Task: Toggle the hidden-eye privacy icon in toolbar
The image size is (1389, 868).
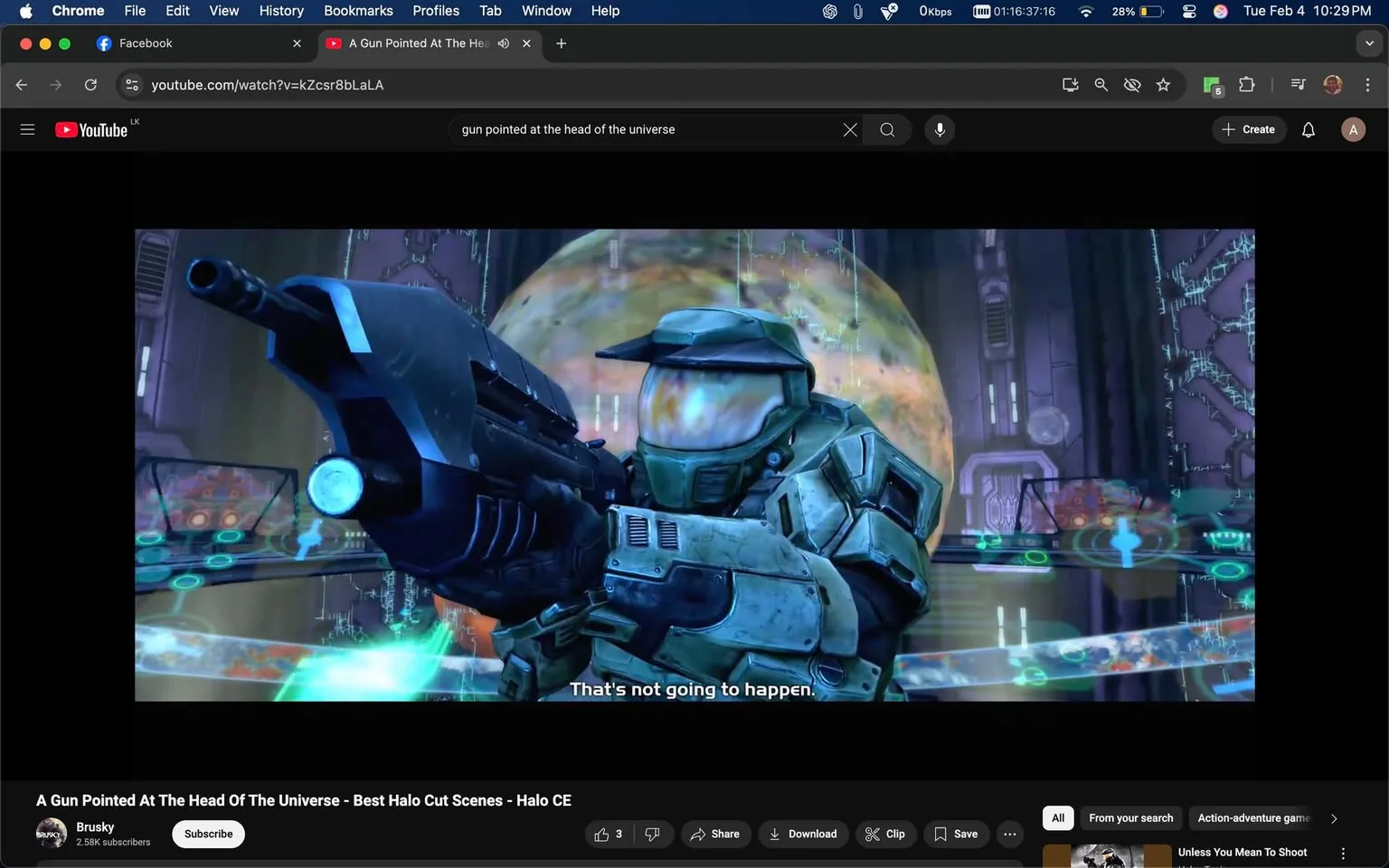Action: point(1131,84)
